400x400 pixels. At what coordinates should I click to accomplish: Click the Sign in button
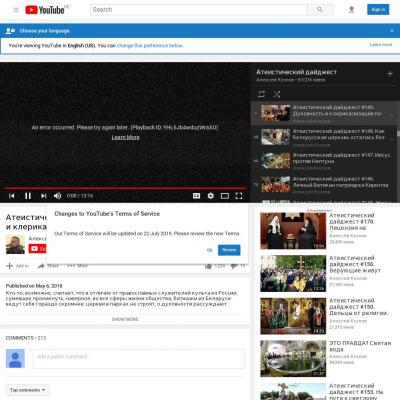pos(378,10)
